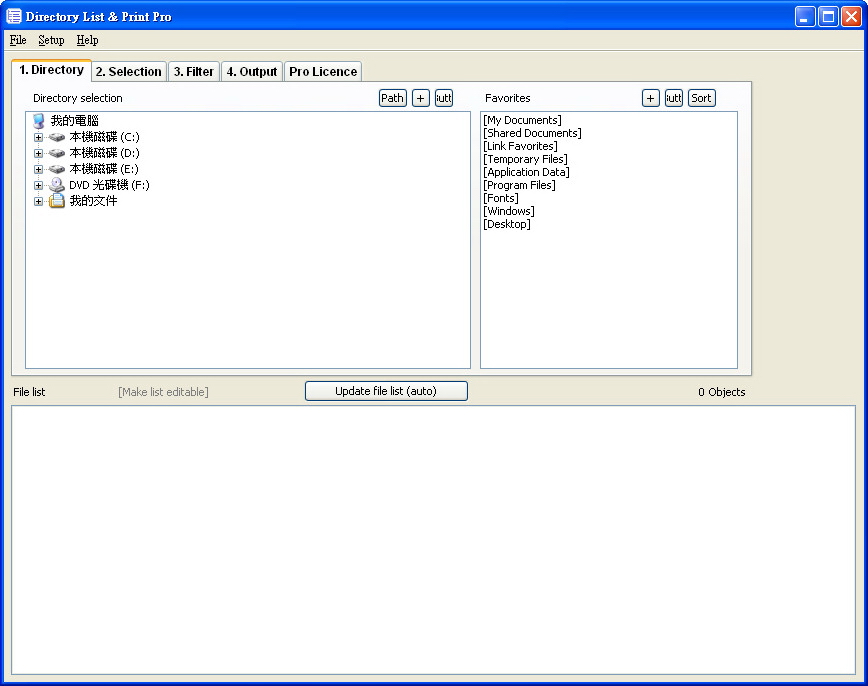This screenshot has height=686, width=868.
Task: Click the Path button in Directory selection
Action: coord(393,98)
